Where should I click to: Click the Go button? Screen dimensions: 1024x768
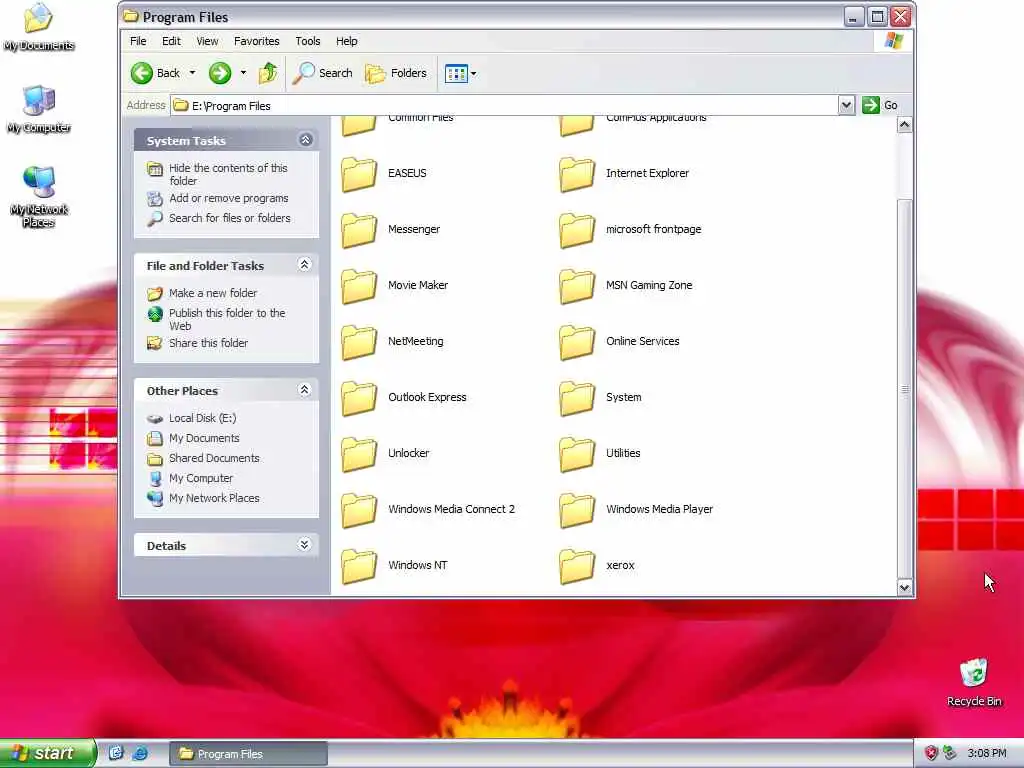point(880,105)
